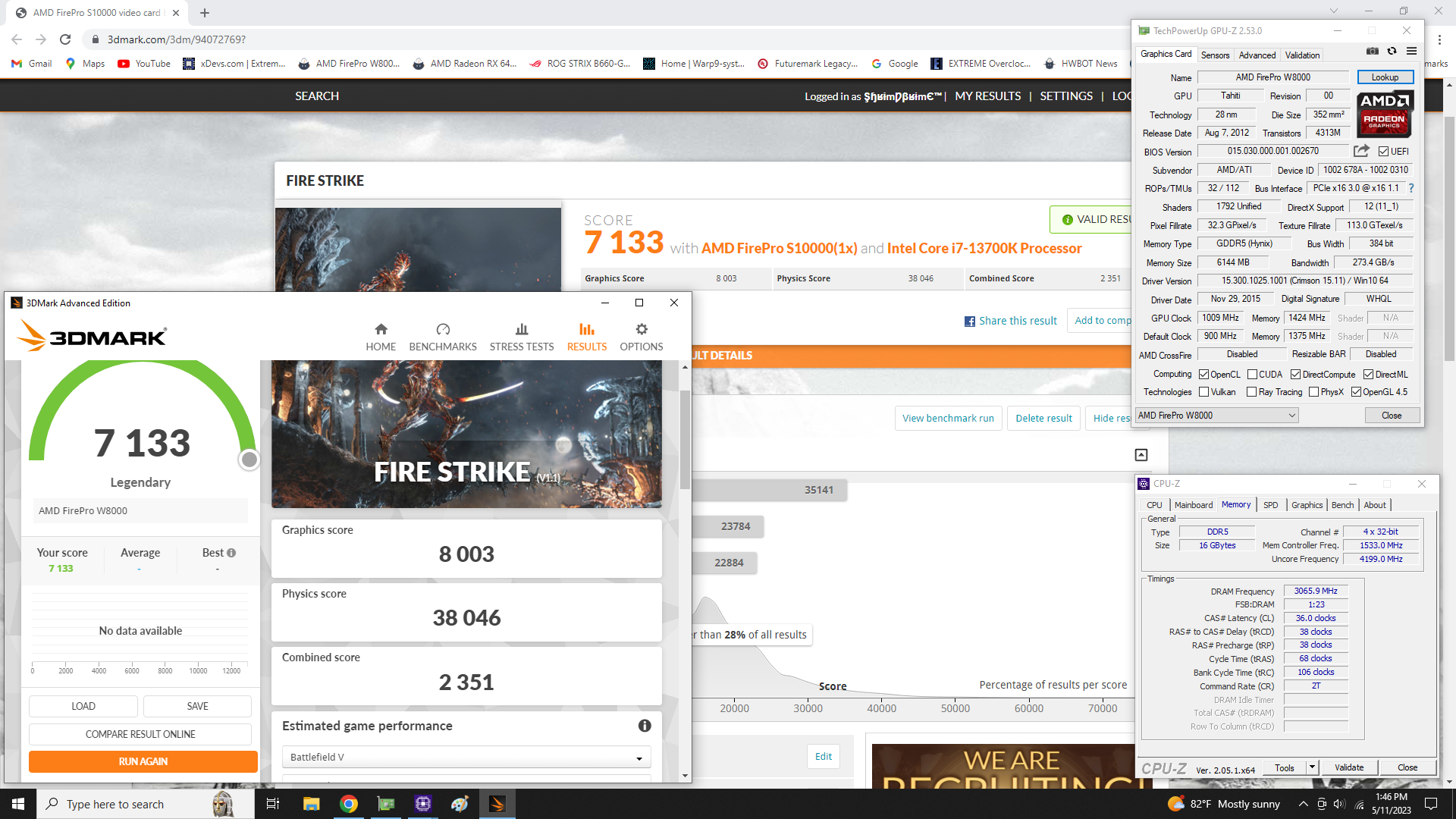Expand CPU-Z Tools dropdown arrow

click(x=1312, y=767)
